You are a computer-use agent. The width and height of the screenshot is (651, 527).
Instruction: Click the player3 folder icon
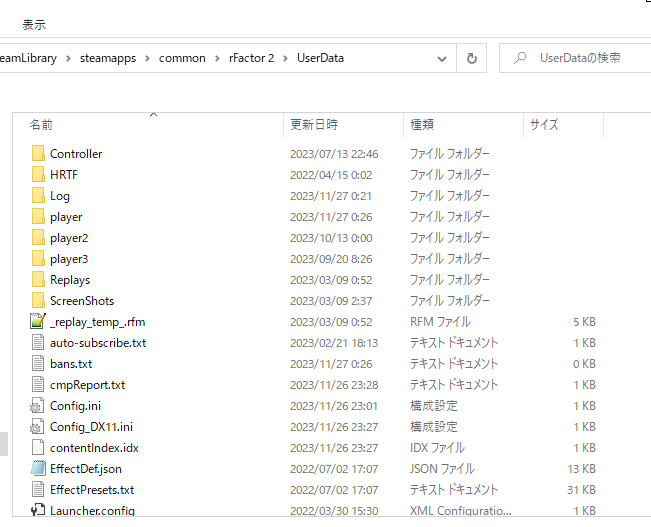click(x=38, y=258)
